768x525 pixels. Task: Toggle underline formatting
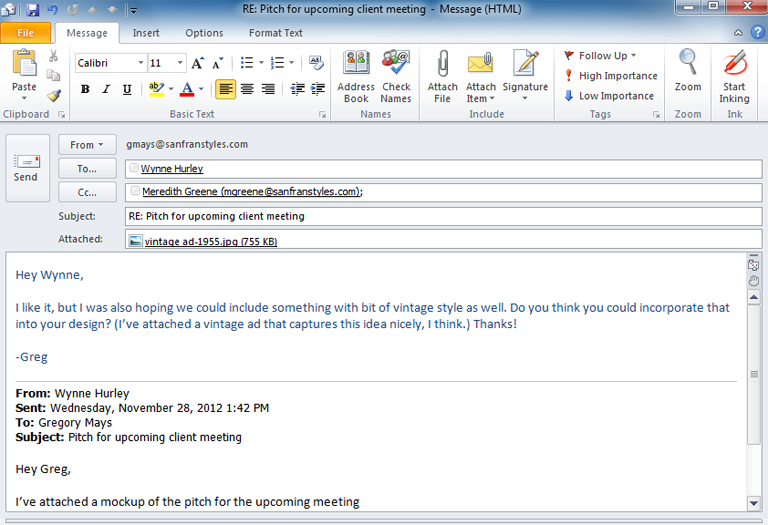tap(127, 89)
